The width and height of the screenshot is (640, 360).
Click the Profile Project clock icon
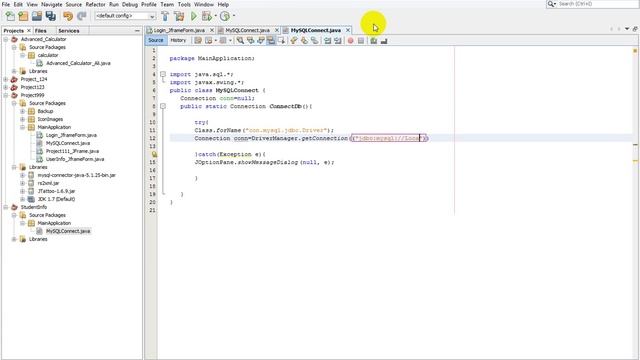pos(224,16)
